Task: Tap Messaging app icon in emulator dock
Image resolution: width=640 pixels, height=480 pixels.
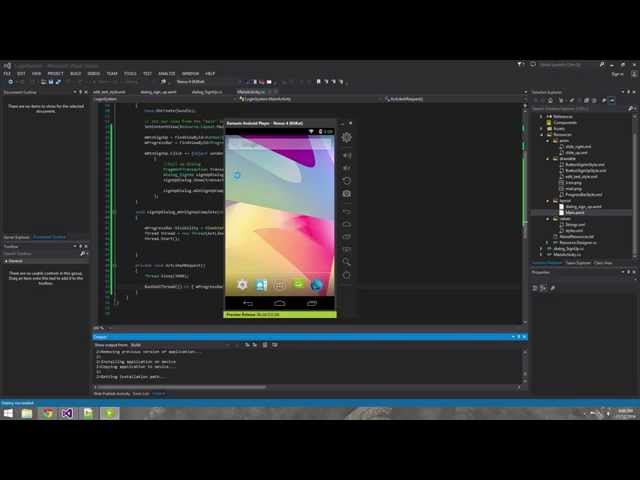Action: (x=298, y=284)
